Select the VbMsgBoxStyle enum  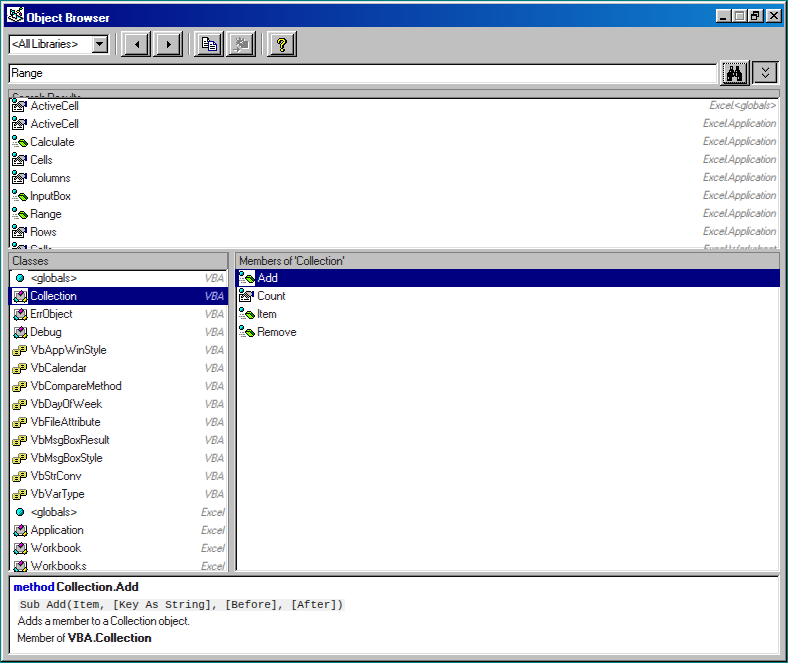pyautogui.click(x=118, y=458)
